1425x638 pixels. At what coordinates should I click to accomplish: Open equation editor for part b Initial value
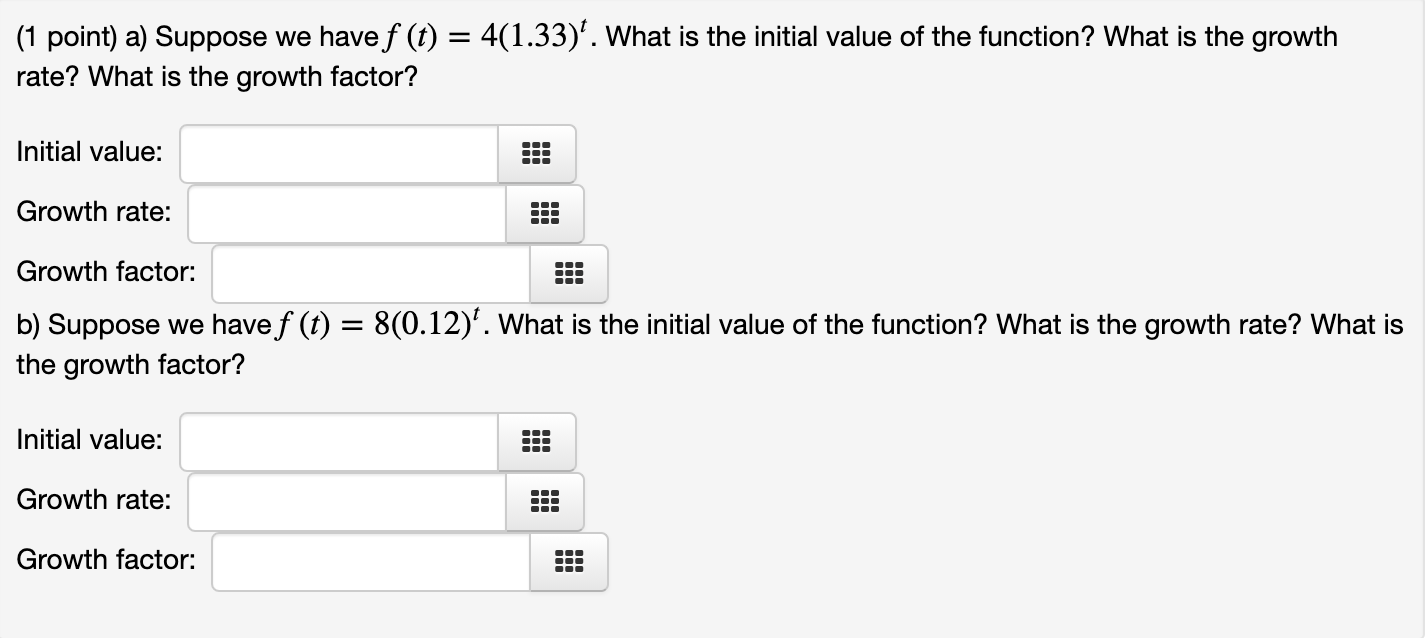tap(537, 442)
